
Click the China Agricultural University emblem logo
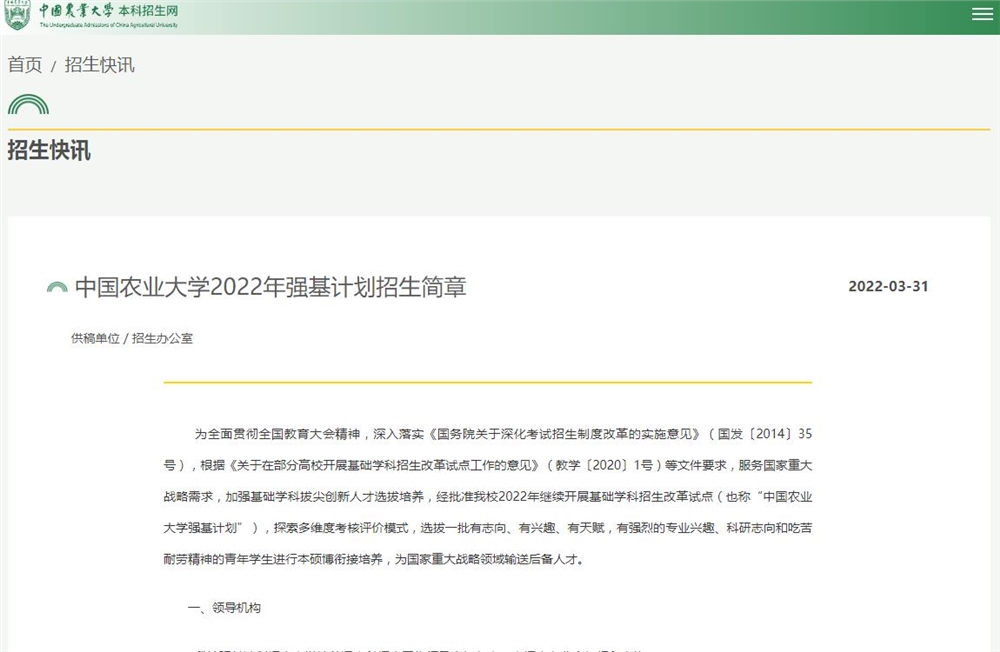tap(17, 15)
